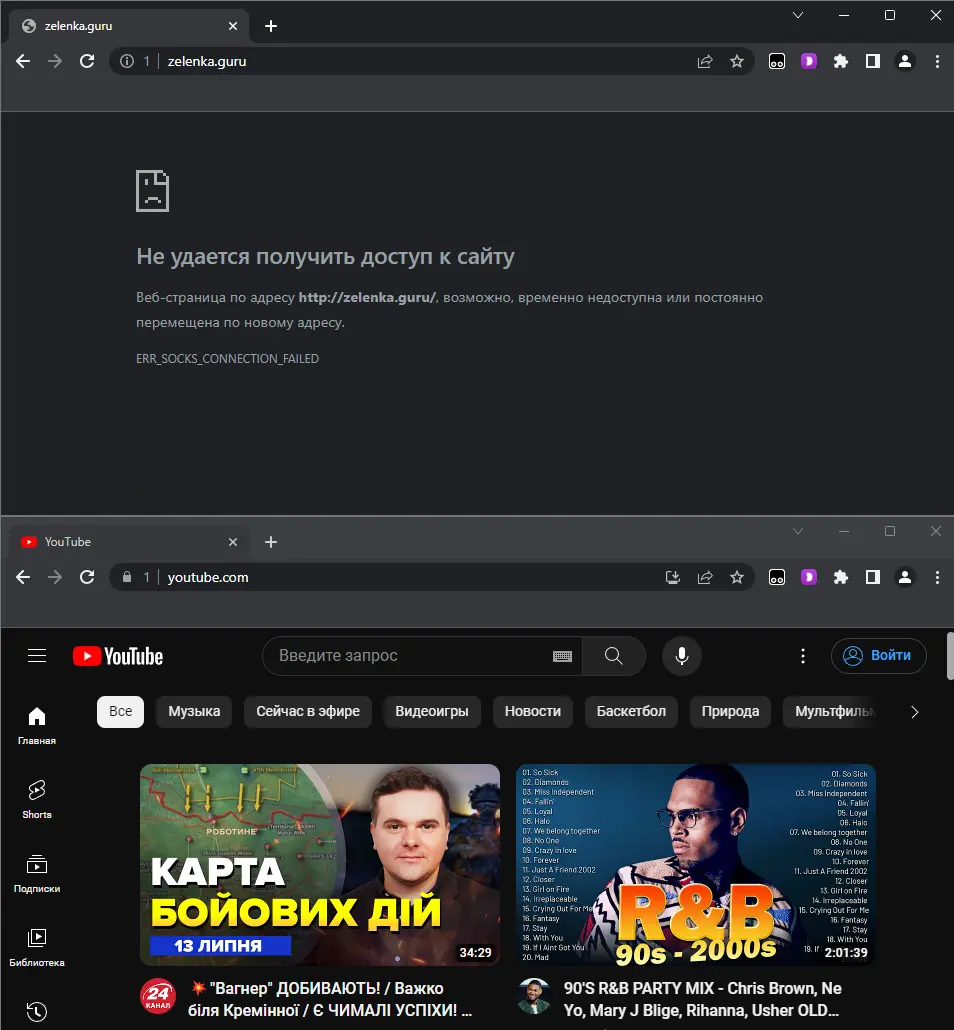Open history clock icon in sidebar

37,1012
